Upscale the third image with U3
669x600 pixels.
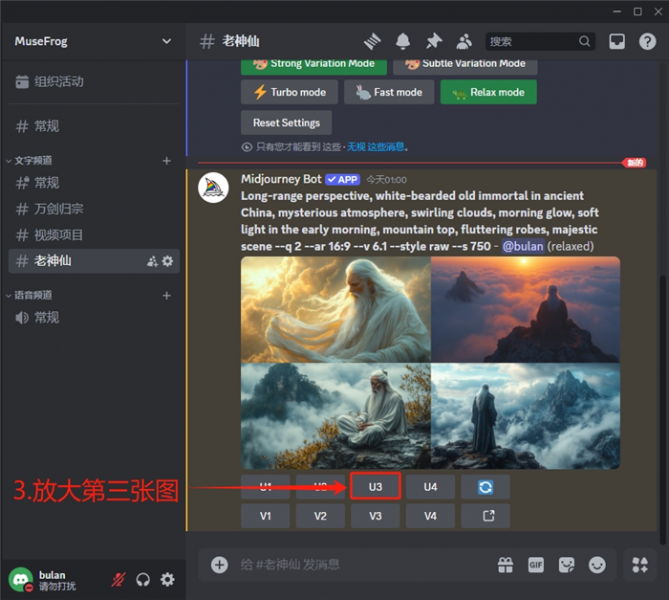(x=375, y=486)
